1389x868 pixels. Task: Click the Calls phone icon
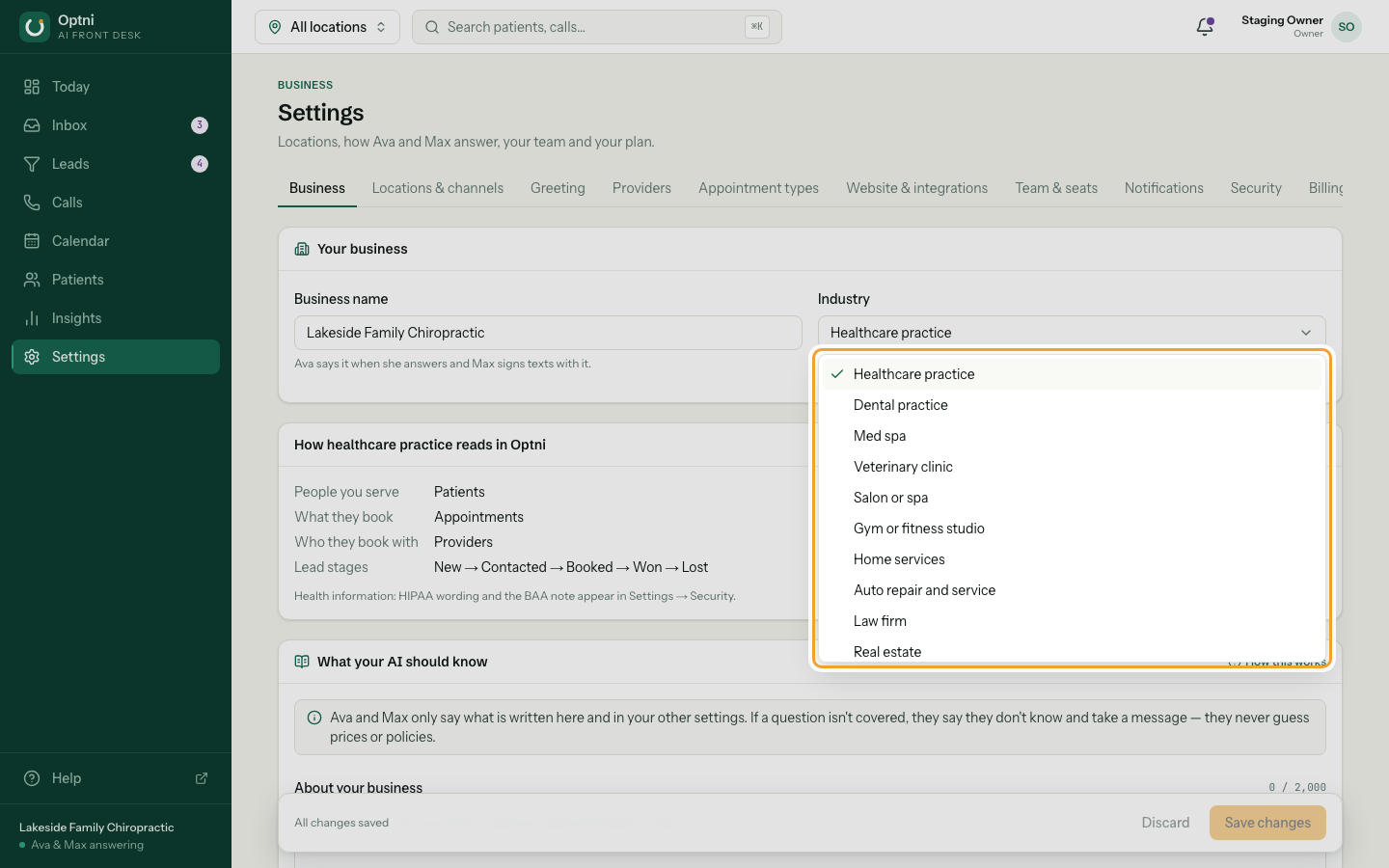point(32,203)
